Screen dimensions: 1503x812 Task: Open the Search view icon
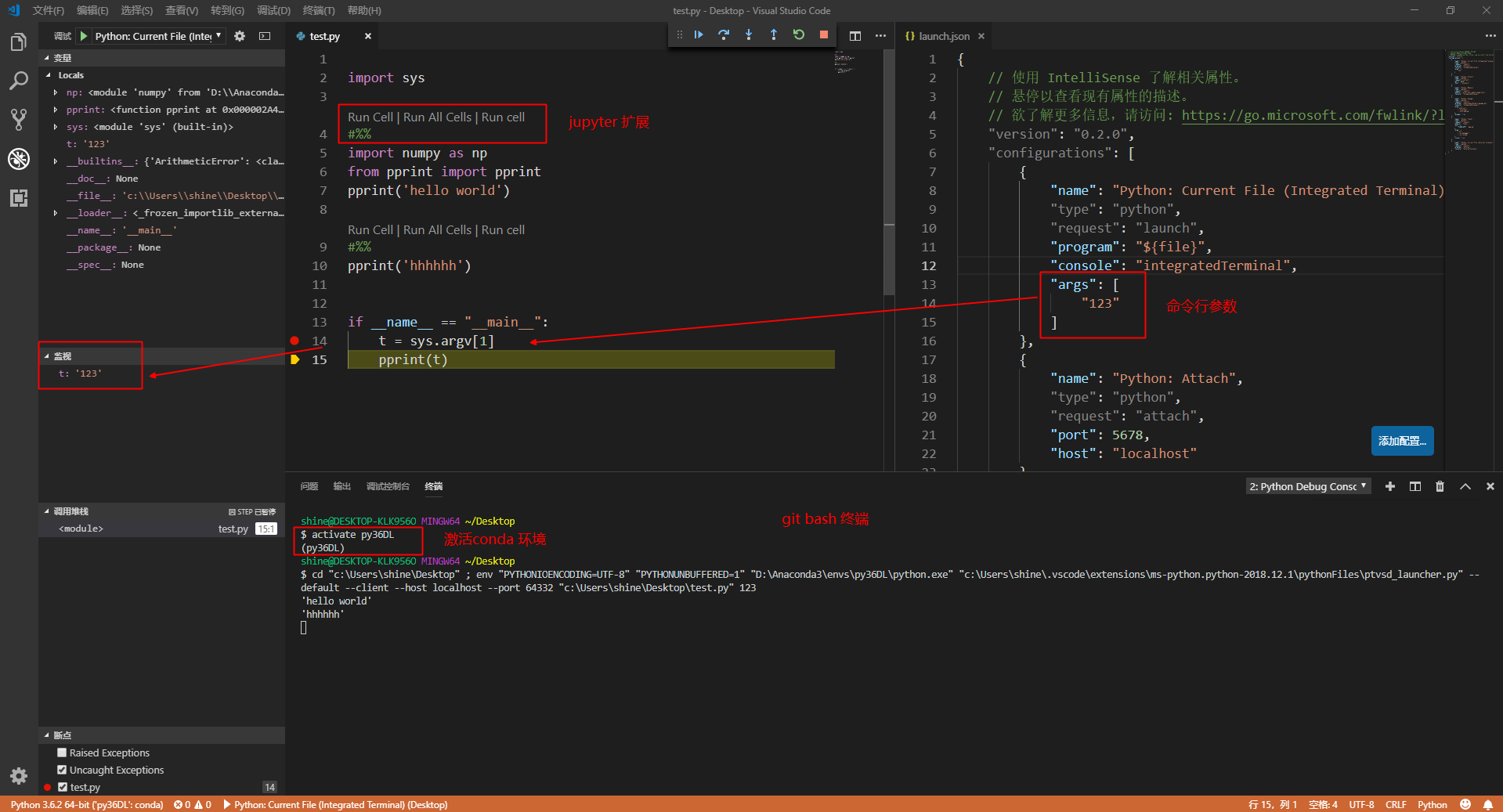tap(19, 81)
